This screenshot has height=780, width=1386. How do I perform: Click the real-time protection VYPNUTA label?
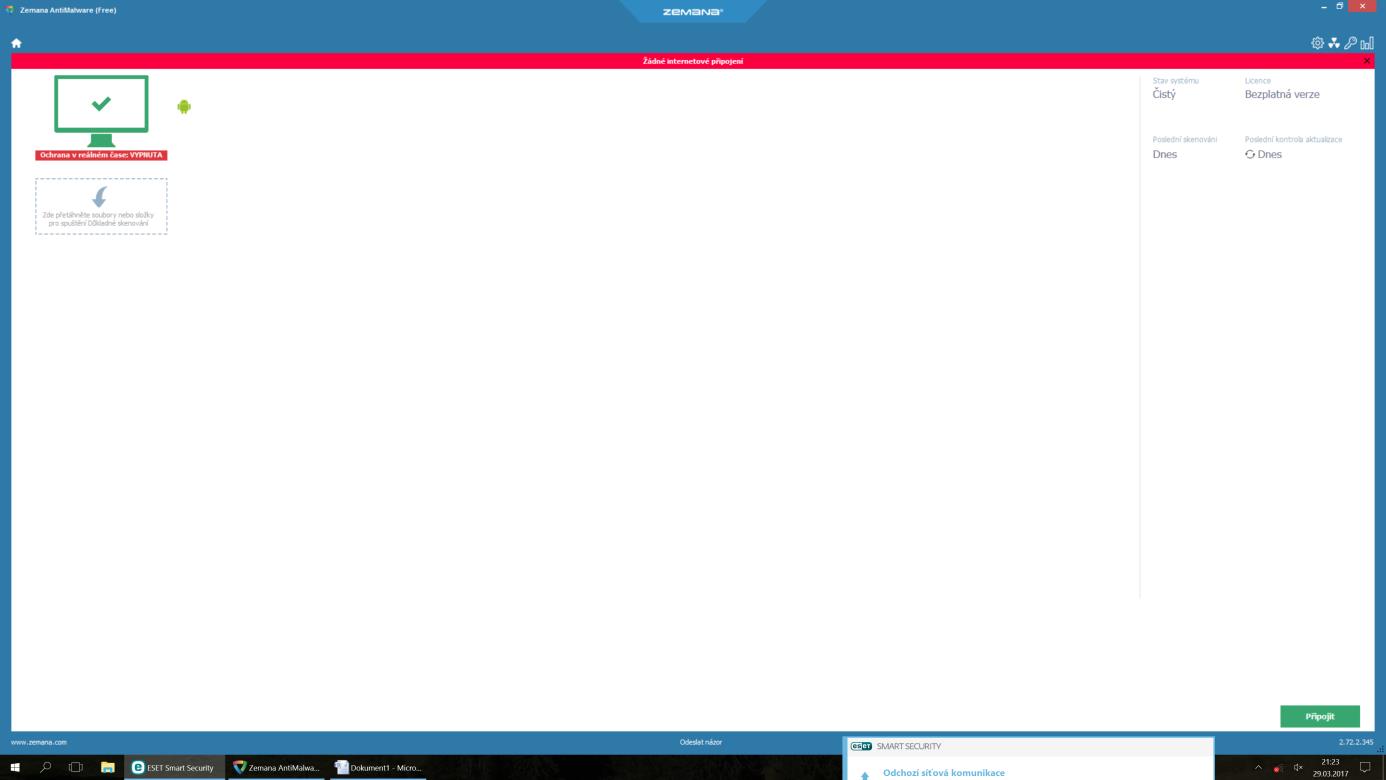point(101,155)
